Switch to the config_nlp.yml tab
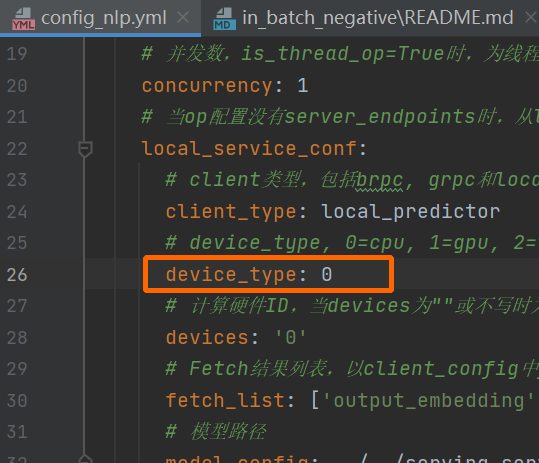Viewport: 539px width, 463px height. click(x=103, y=18)
